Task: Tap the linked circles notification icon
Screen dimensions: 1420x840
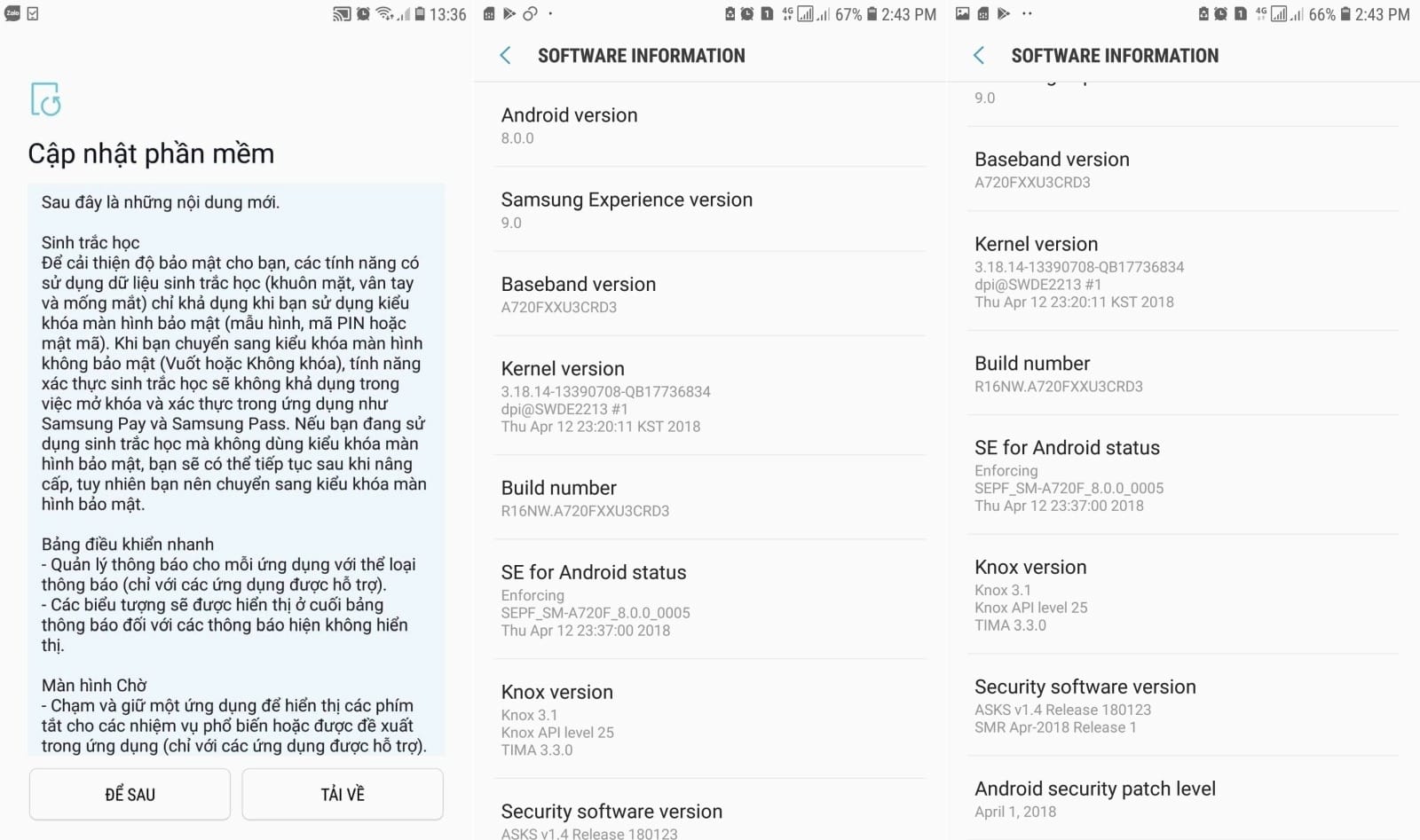Action: [530, 13]
